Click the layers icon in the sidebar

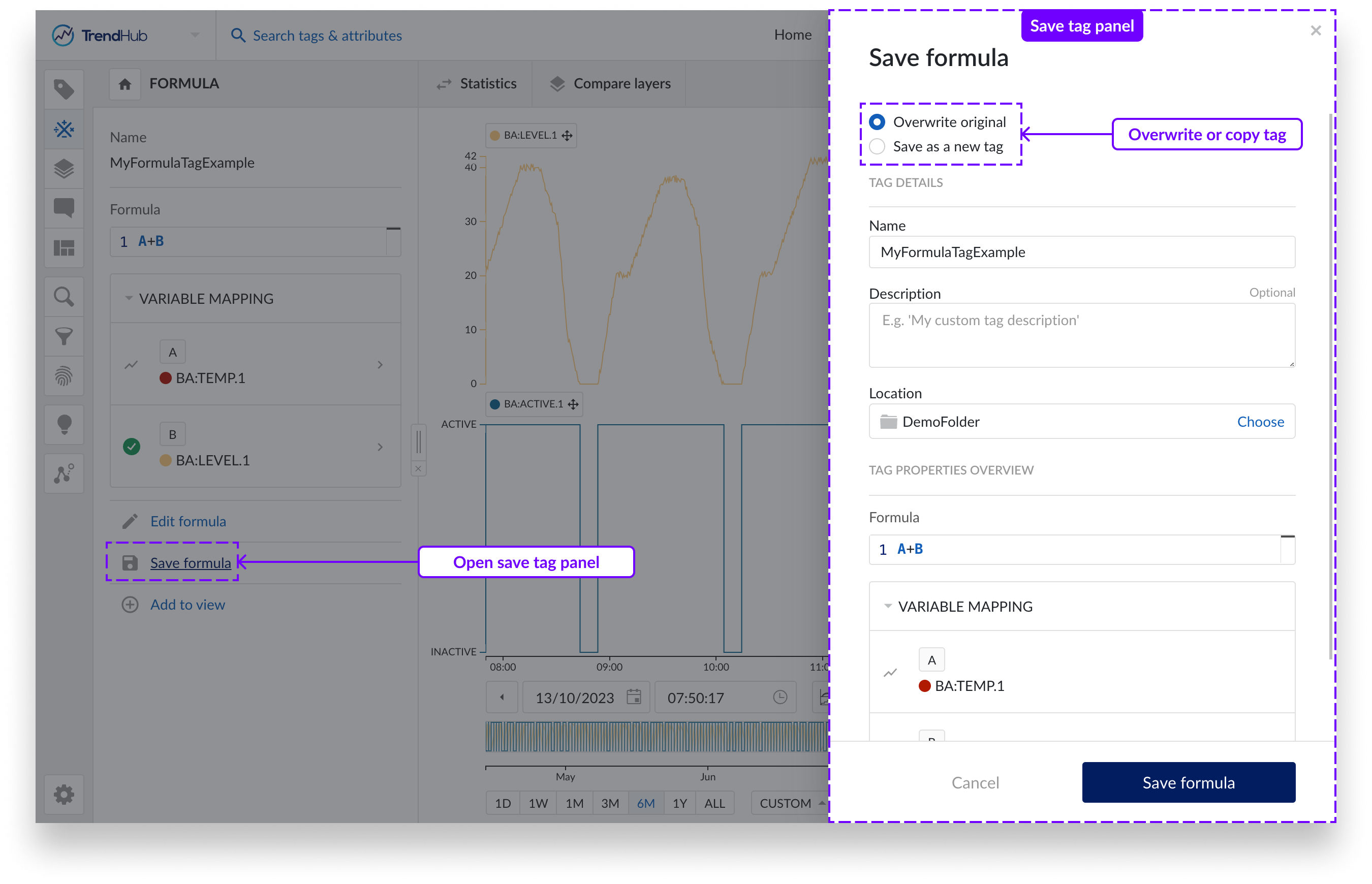(x=64, y=169)
